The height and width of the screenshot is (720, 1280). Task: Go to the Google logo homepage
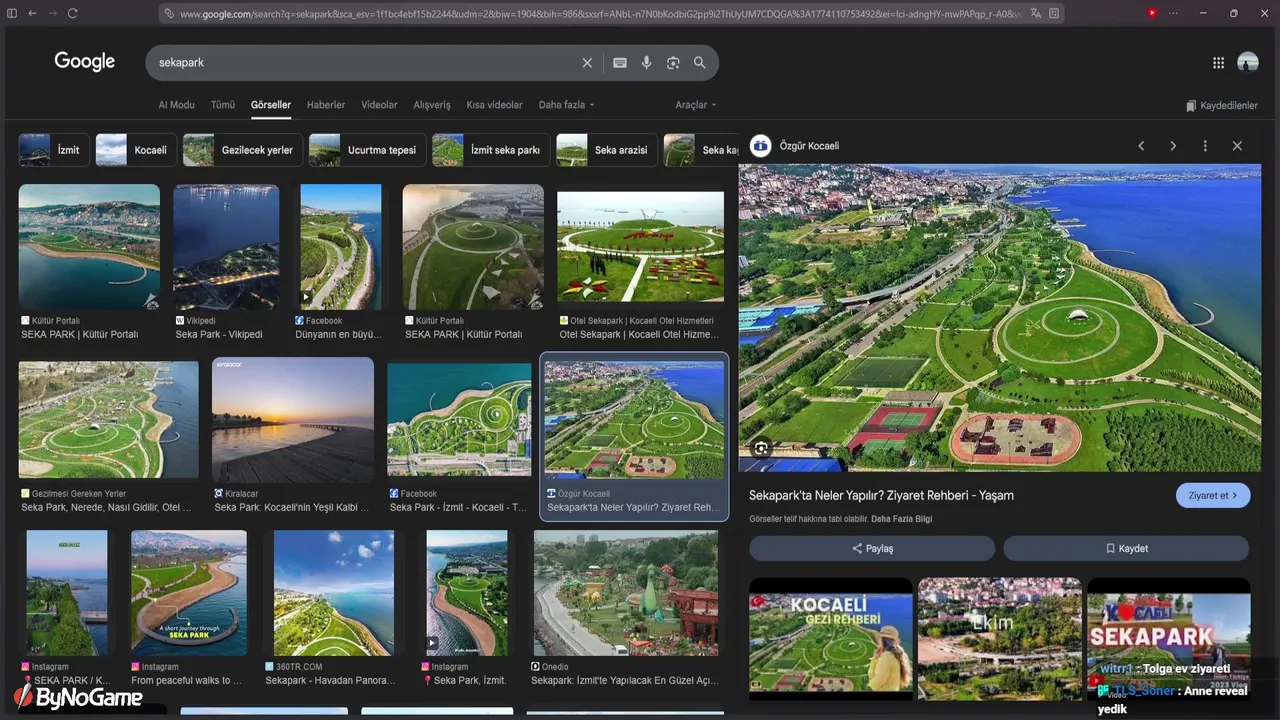click(85, 62)
